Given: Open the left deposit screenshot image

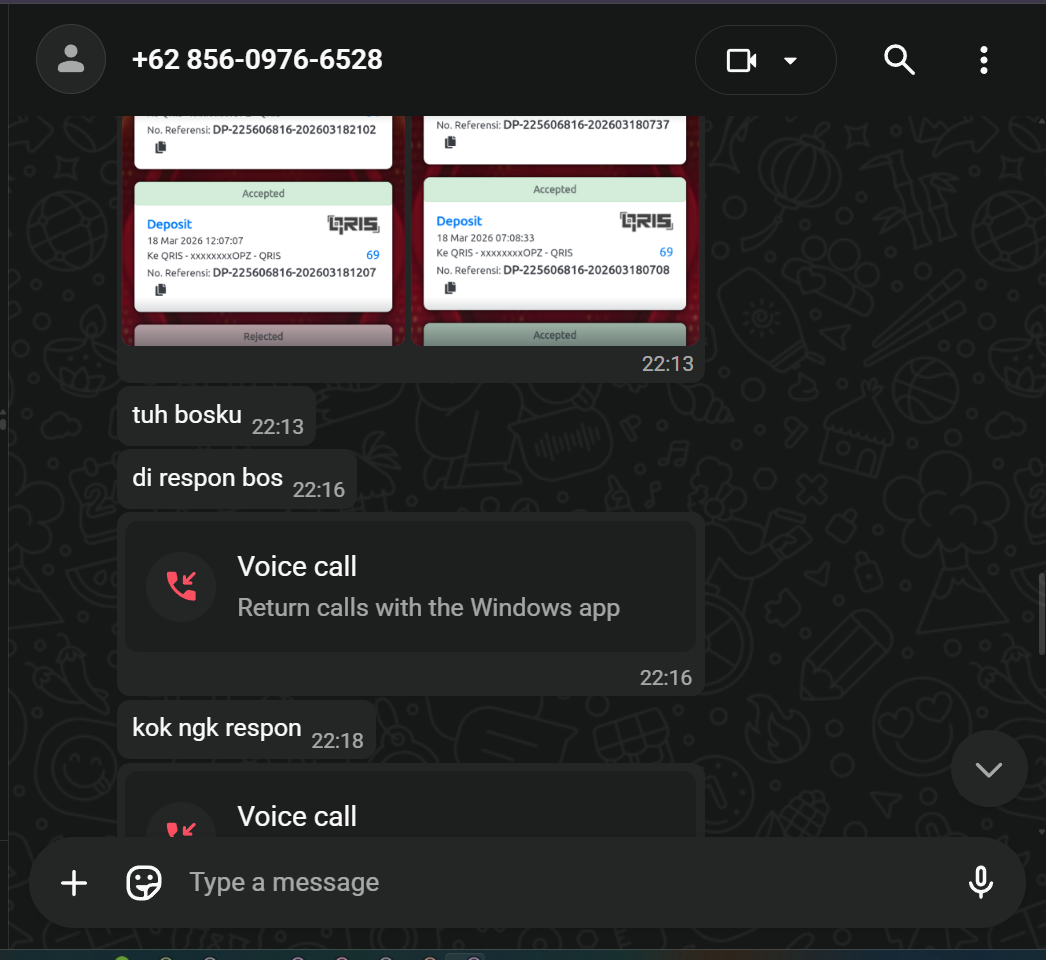Looking at the screenshot, I should tap(264, 231).
